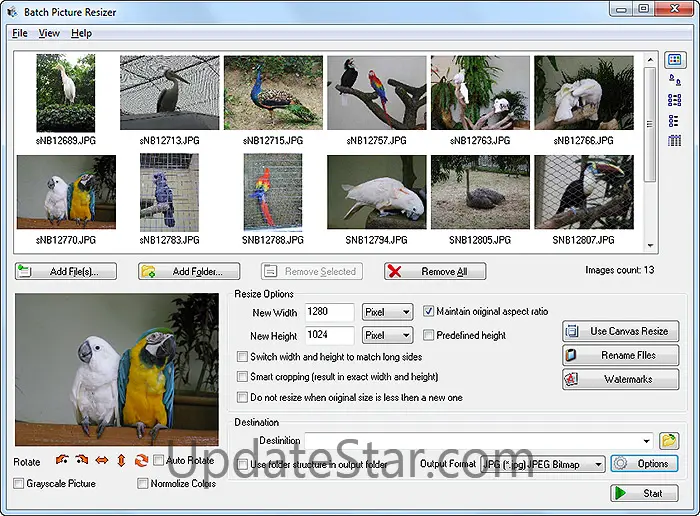The height and width of the screenshot is (516, 700).
Task: Flip image vertically with up-down arrow icon
Action: (121, 461)
